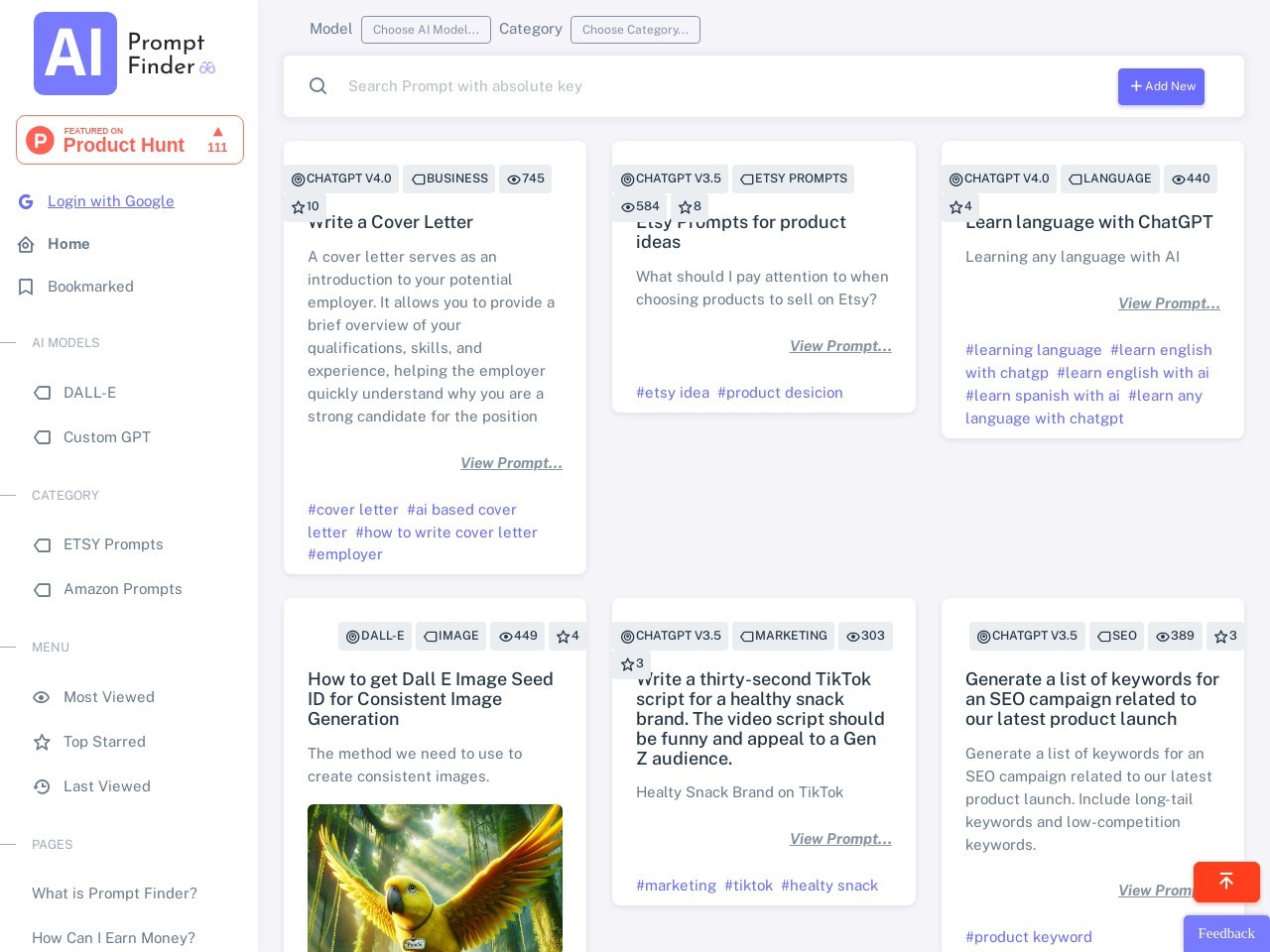Open What is Prompt Finder page
Screen dimensions: 1270x952
coord(114,893)
